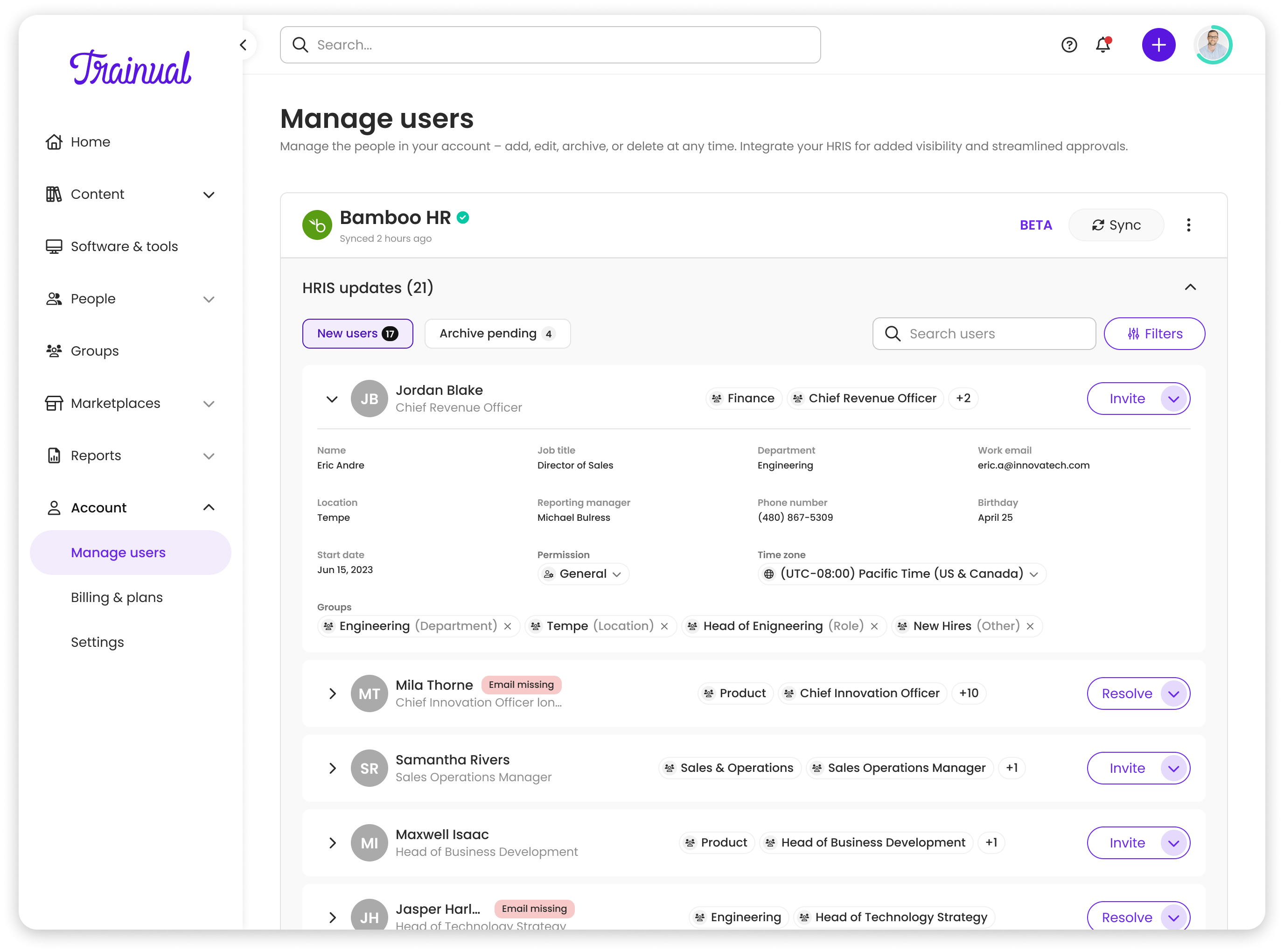Click the Marketplaces storefront icon
Screen dimensions: 1284x952
click(x=54, y=403)
